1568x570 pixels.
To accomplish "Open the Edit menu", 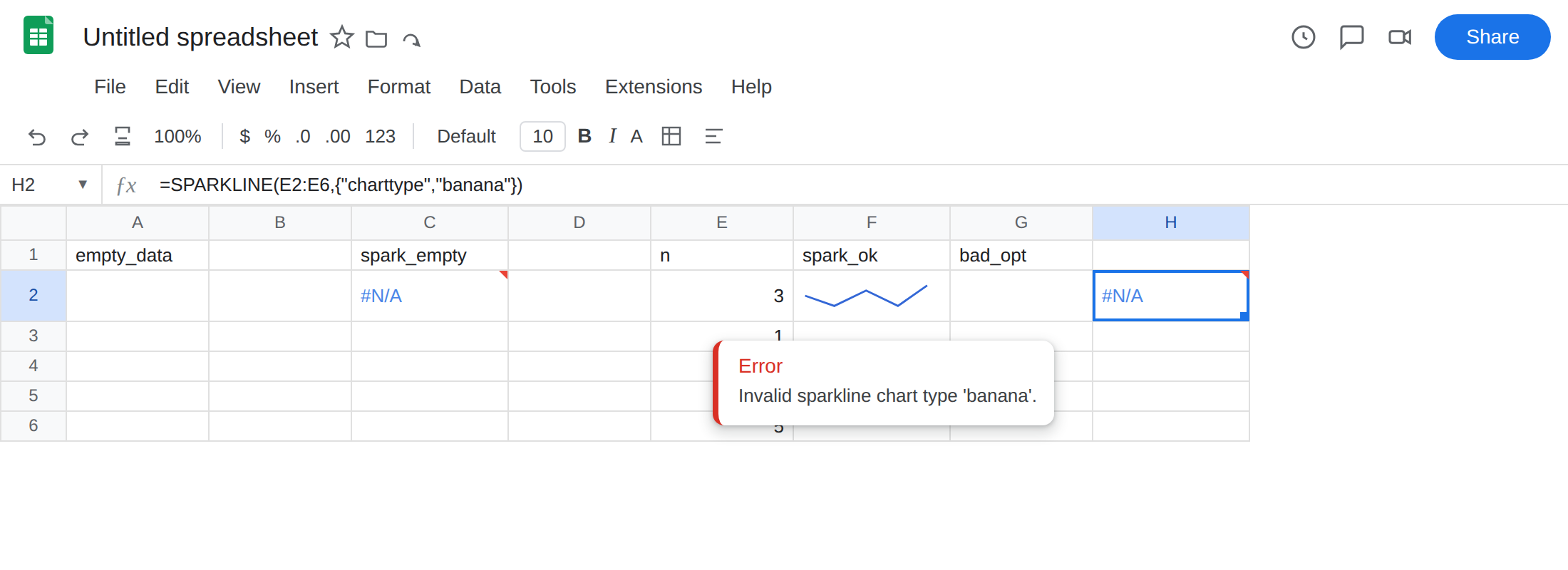I will coord(172,87).
